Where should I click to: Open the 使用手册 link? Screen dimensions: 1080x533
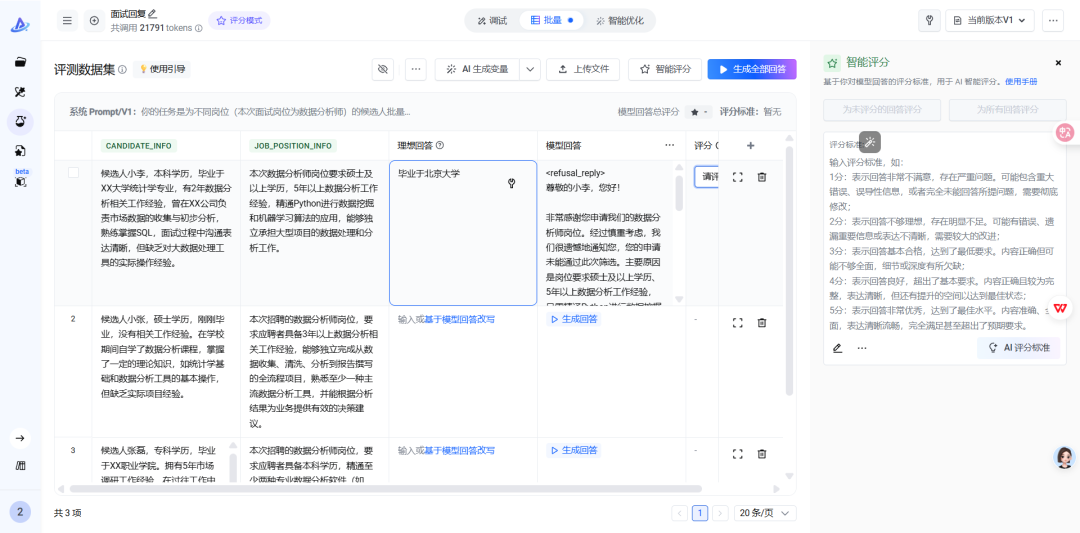1021,81
